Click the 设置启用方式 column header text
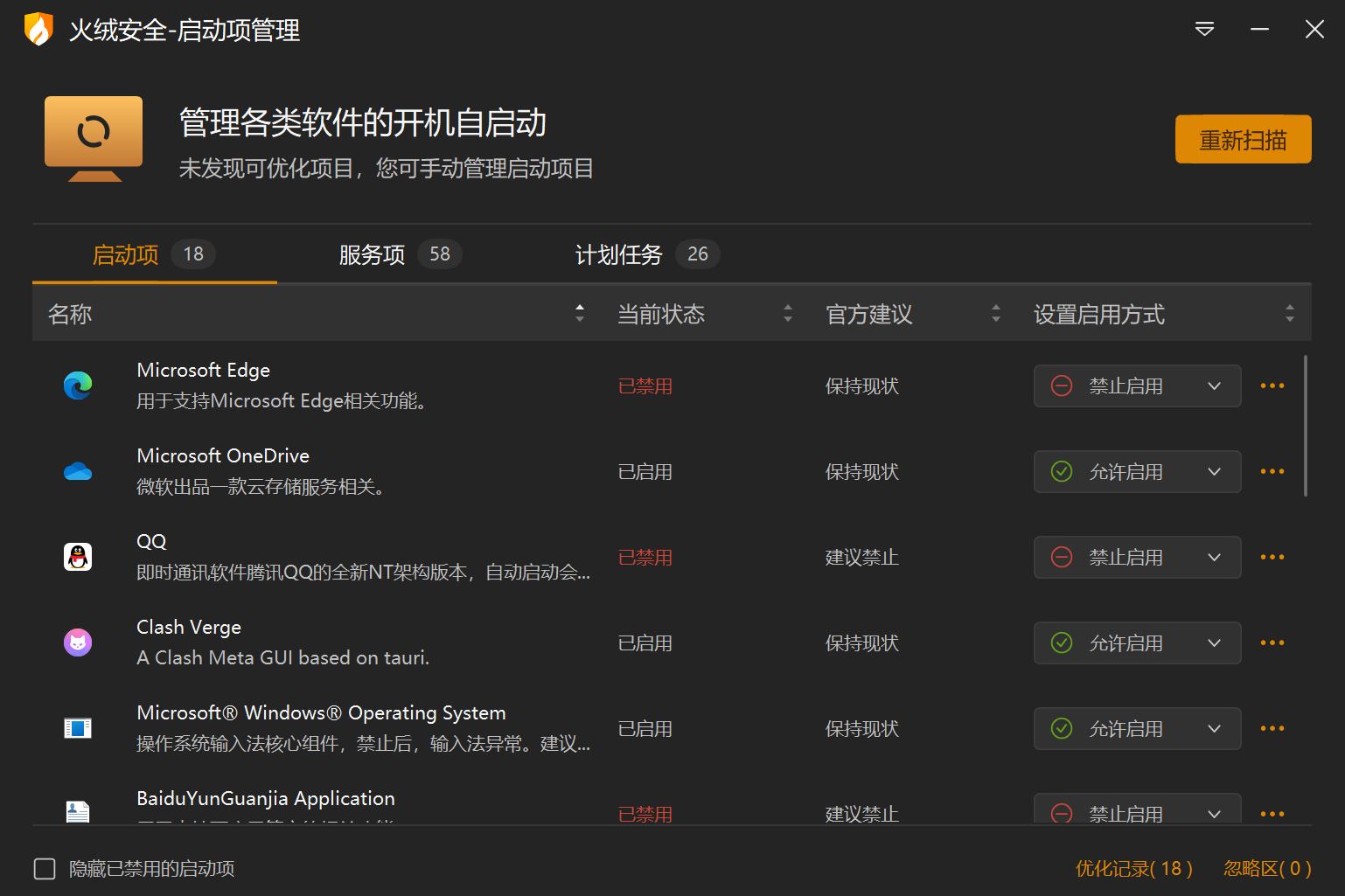This screenshot has width=1345, height=896. 1099,314
